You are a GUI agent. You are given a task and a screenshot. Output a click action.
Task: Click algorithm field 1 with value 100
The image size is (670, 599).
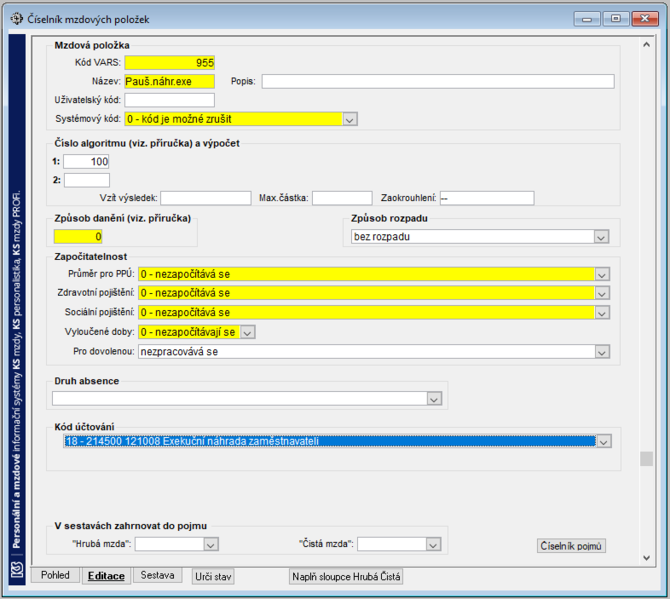[86, 161]
